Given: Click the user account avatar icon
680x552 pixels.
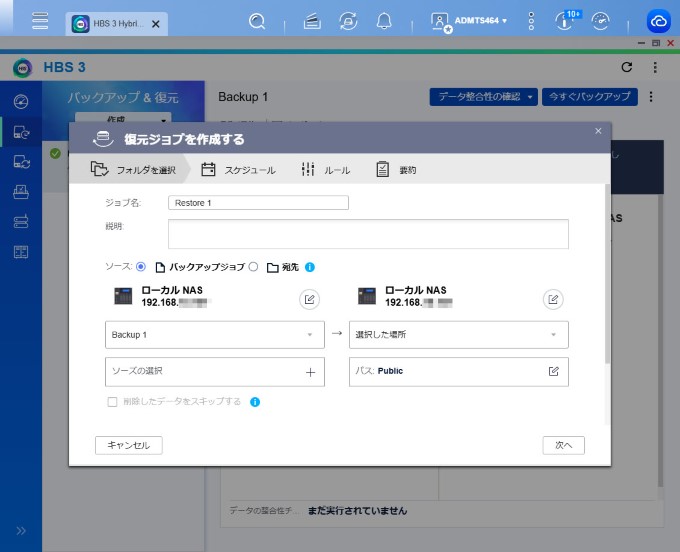Looking at the screenshot, I should click(x=440, y=22).
